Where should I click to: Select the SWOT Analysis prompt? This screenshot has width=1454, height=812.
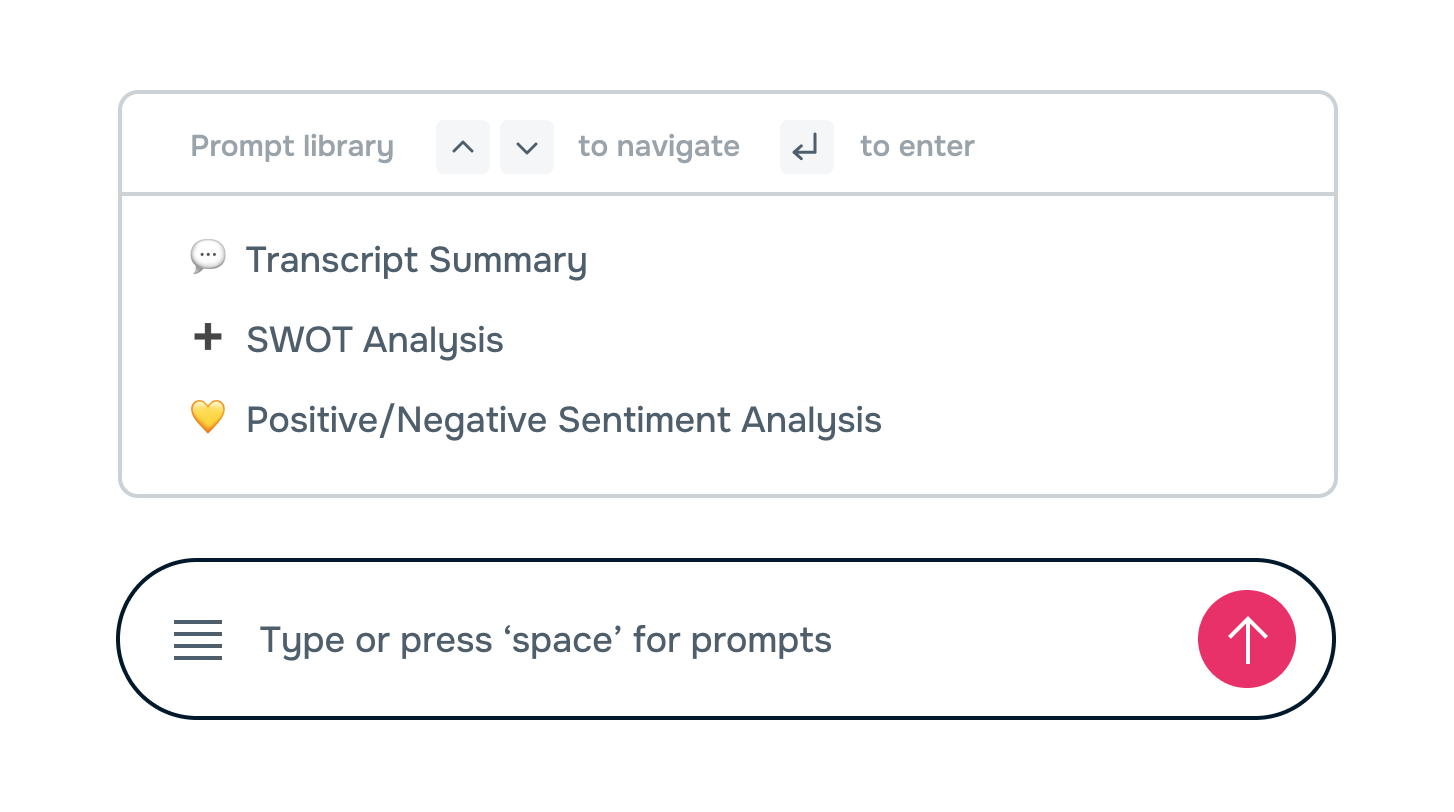374,340
